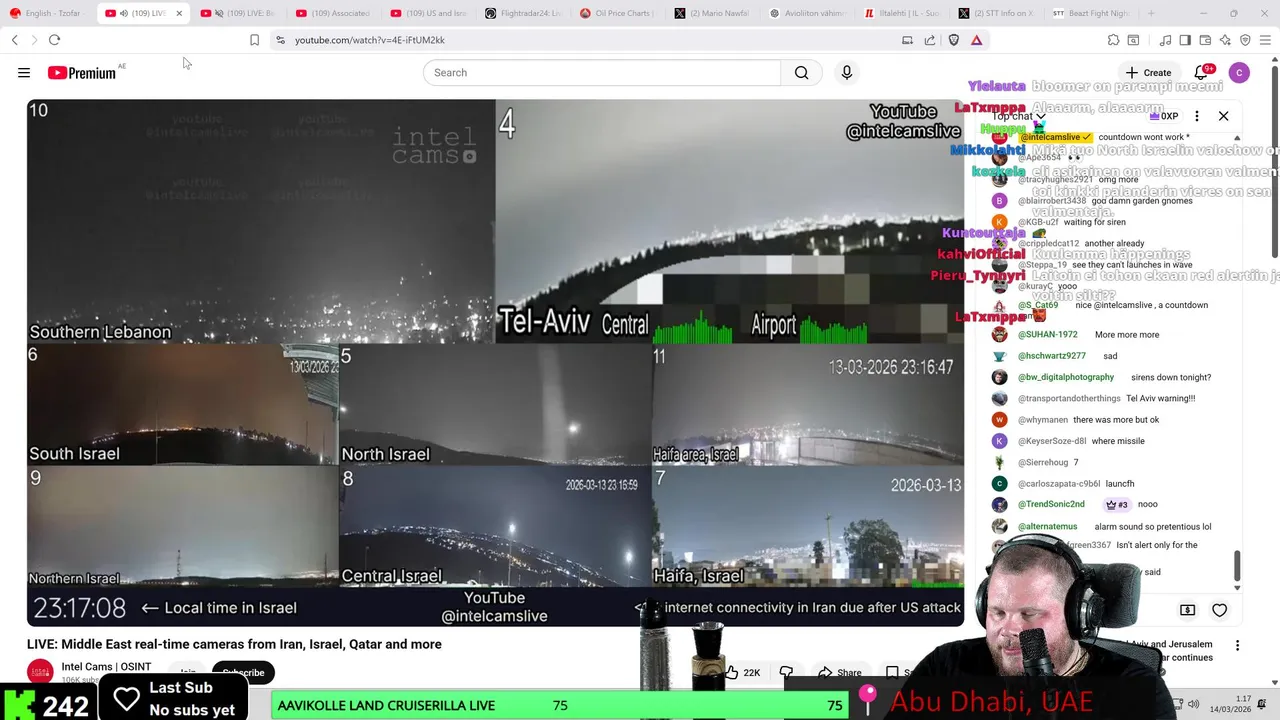Open Intel Cams channel avatar
1280x720 pixels.
(x=40, y=672)
